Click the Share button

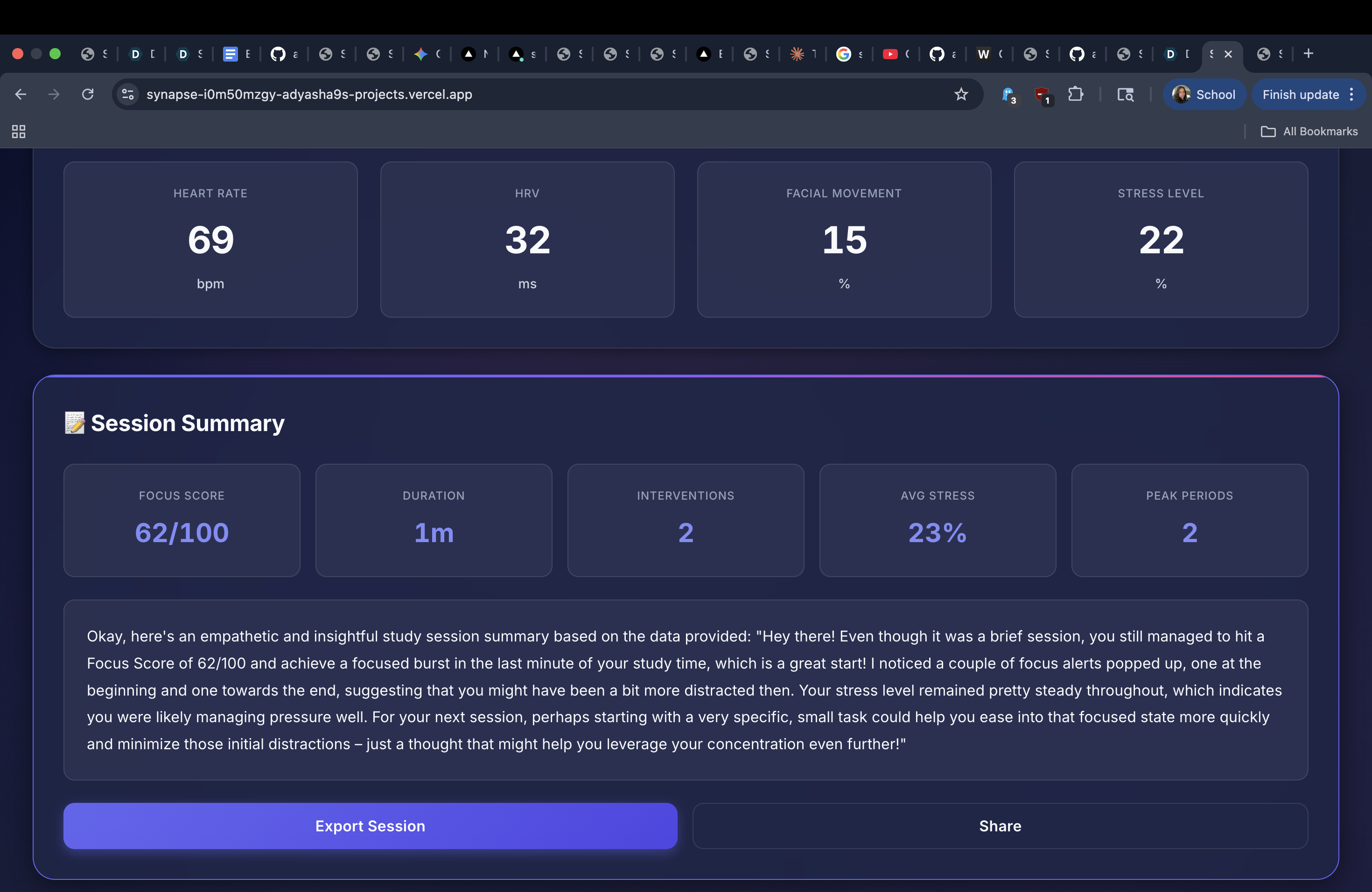[x=1000, y=825]
